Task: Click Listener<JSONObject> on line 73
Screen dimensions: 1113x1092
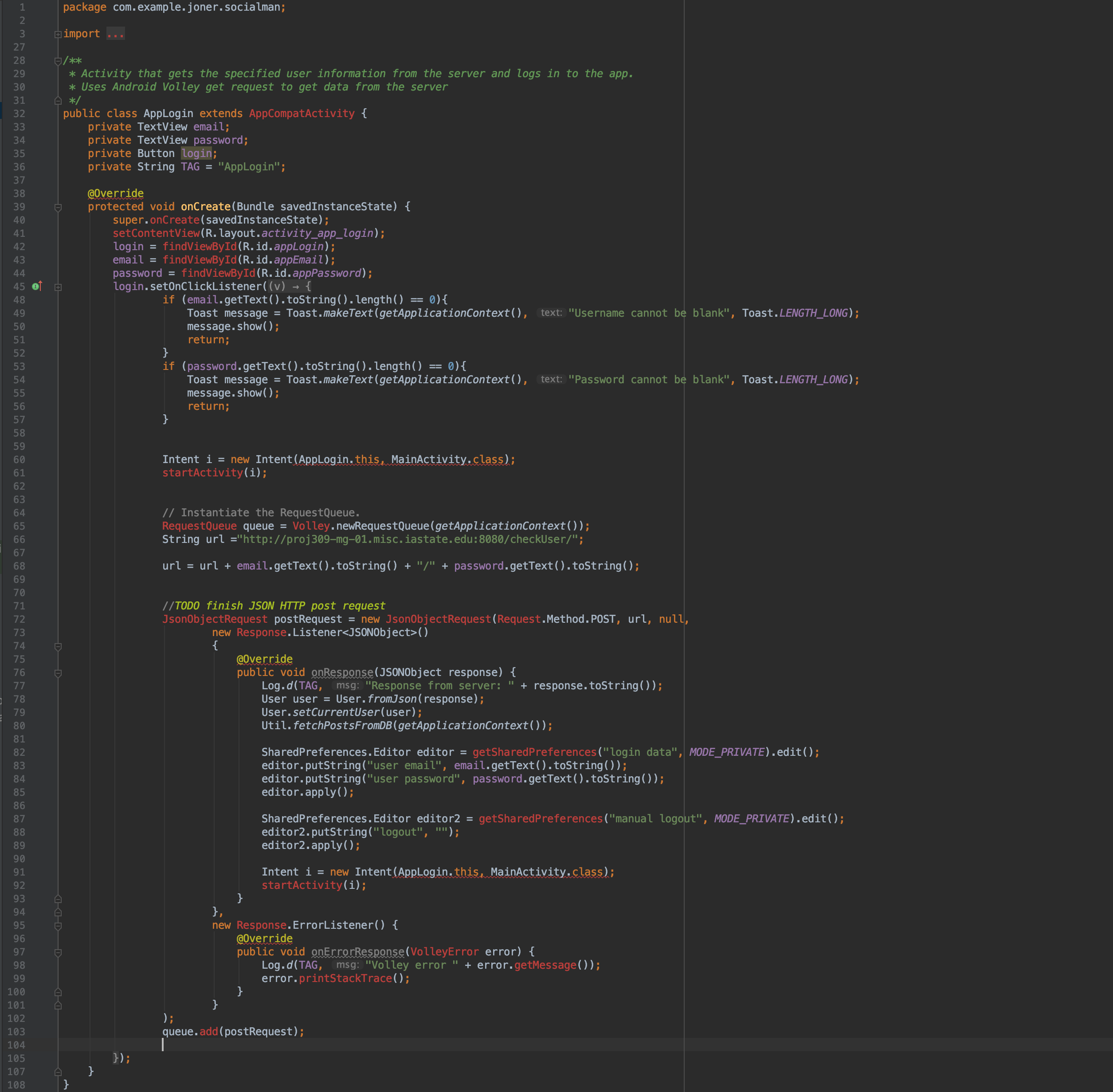Action: point(354,632)
